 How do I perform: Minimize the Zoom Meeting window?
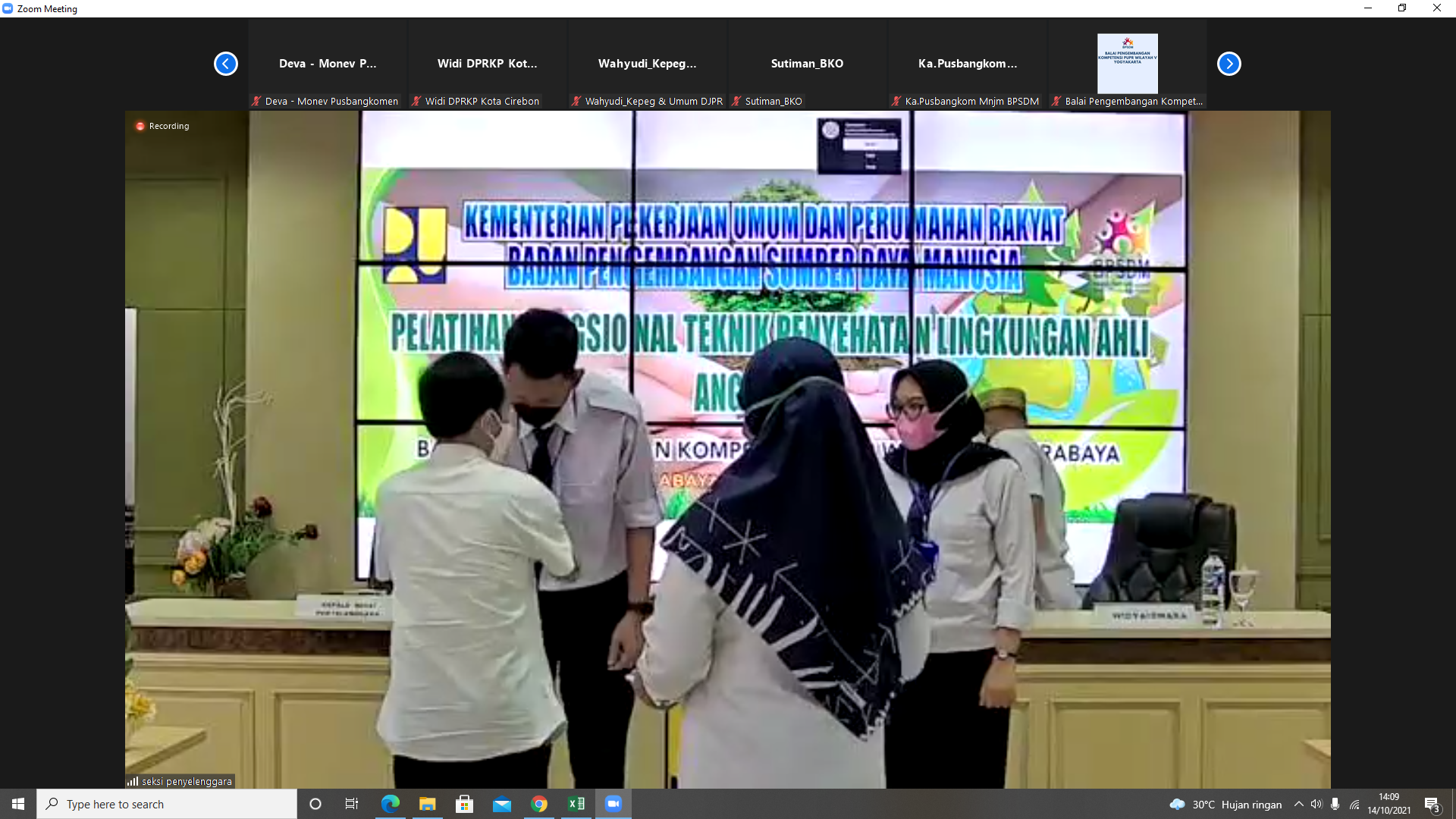pyautogui.click(x=1368, y=8)
